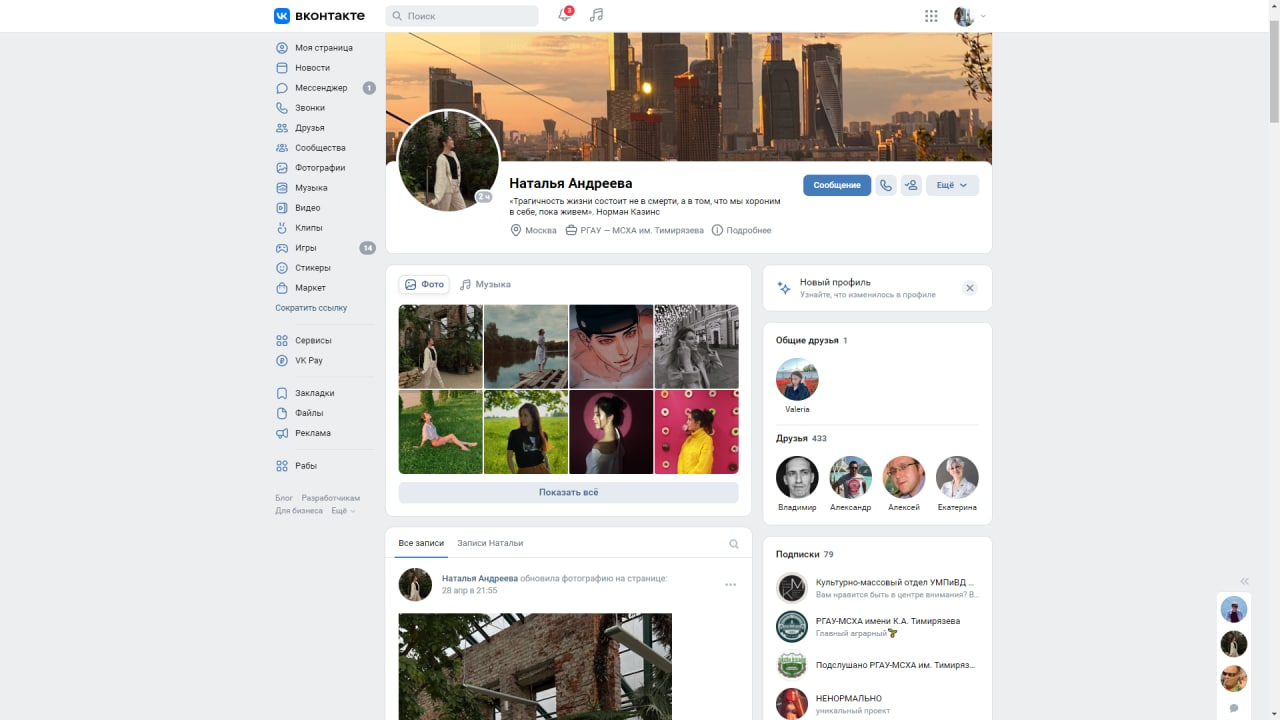
Task: Close the Новый профиль banner
Action: coord(969,288)
